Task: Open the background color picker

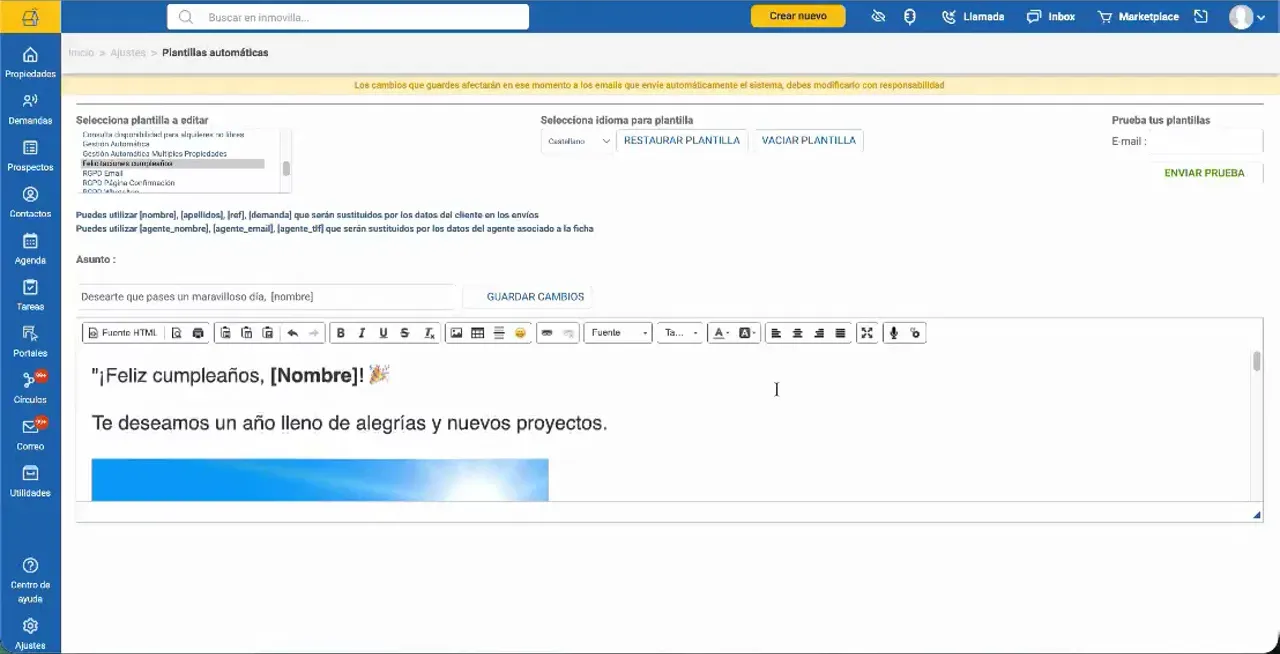Action: point(748,333)
